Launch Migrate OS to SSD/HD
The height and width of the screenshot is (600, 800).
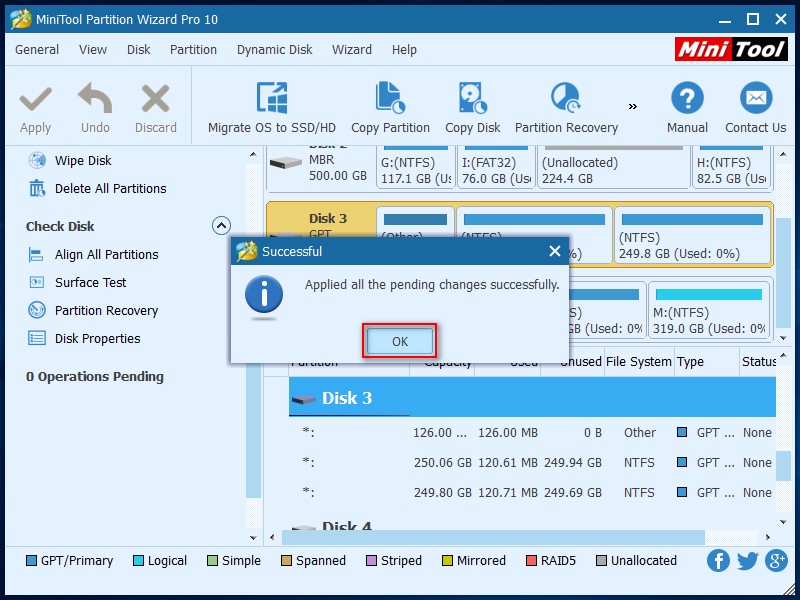(272, 108)
